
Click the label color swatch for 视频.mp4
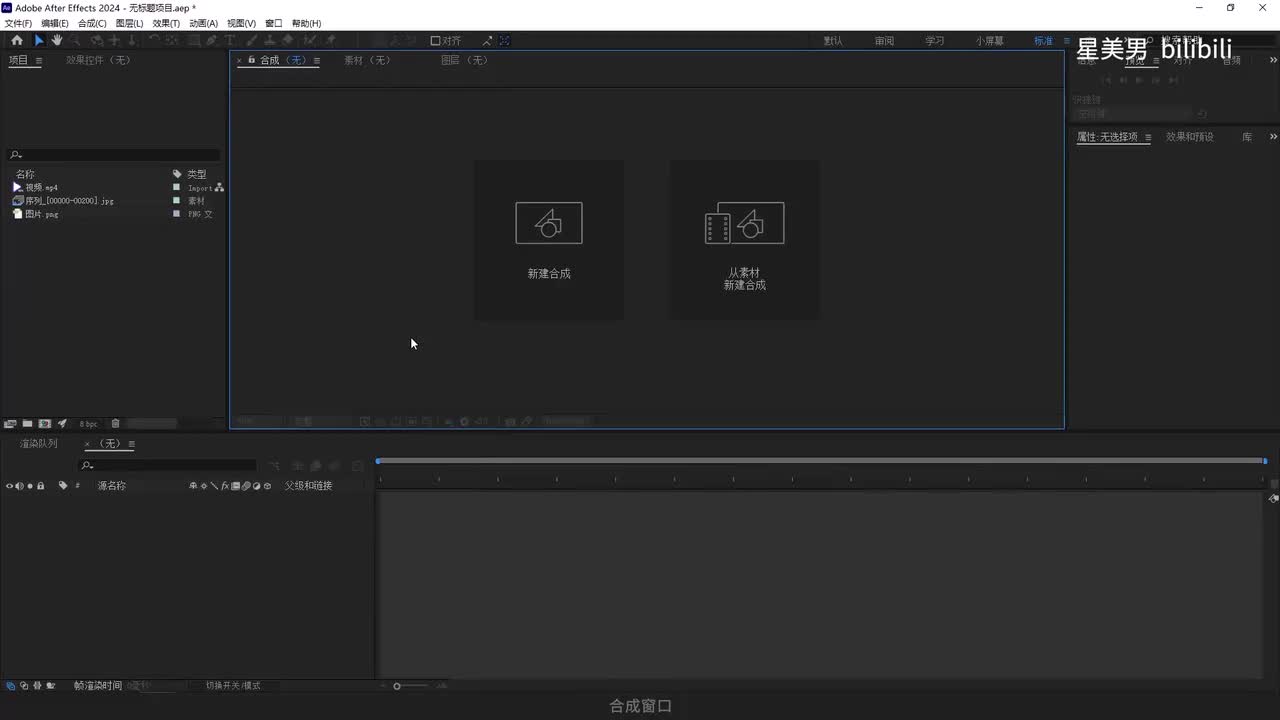click(177, 187)
